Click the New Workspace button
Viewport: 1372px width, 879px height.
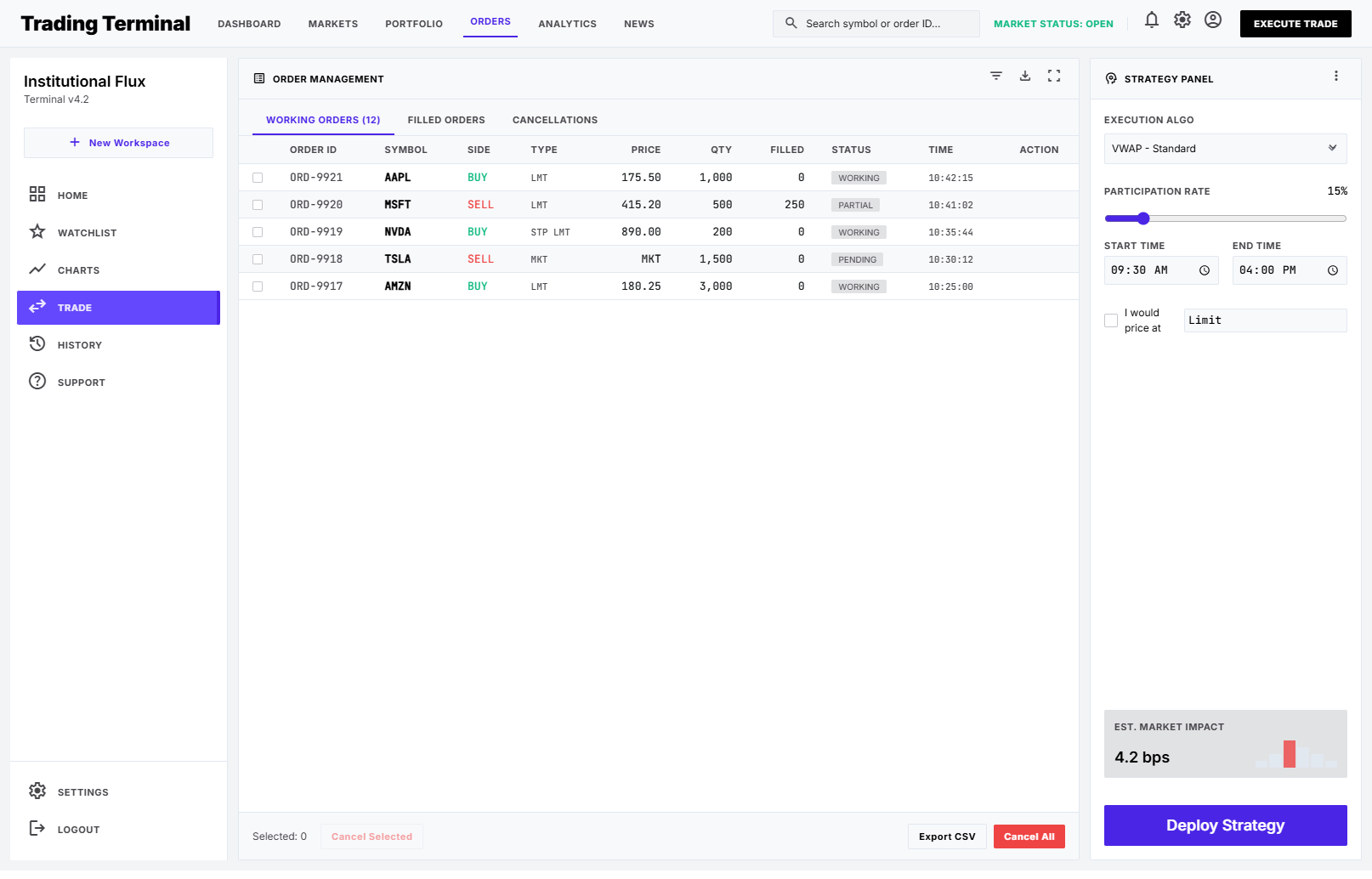118,143
